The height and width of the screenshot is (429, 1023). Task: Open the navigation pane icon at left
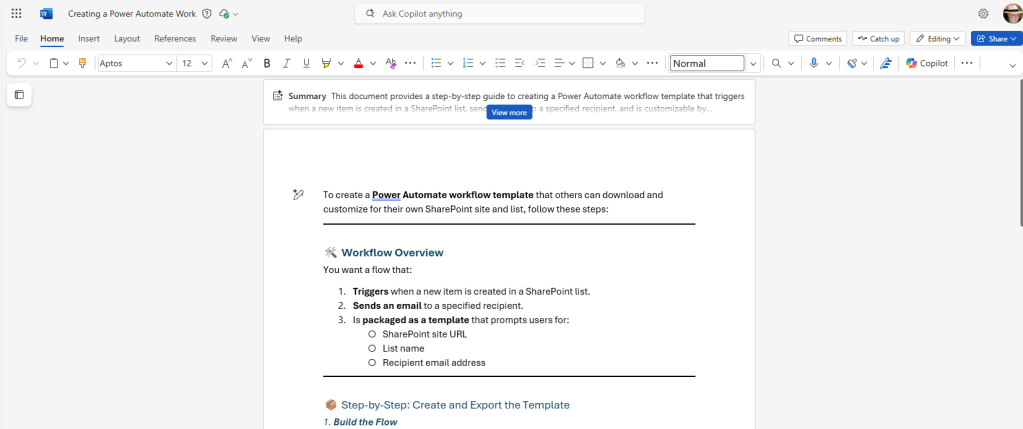(18, 95)
